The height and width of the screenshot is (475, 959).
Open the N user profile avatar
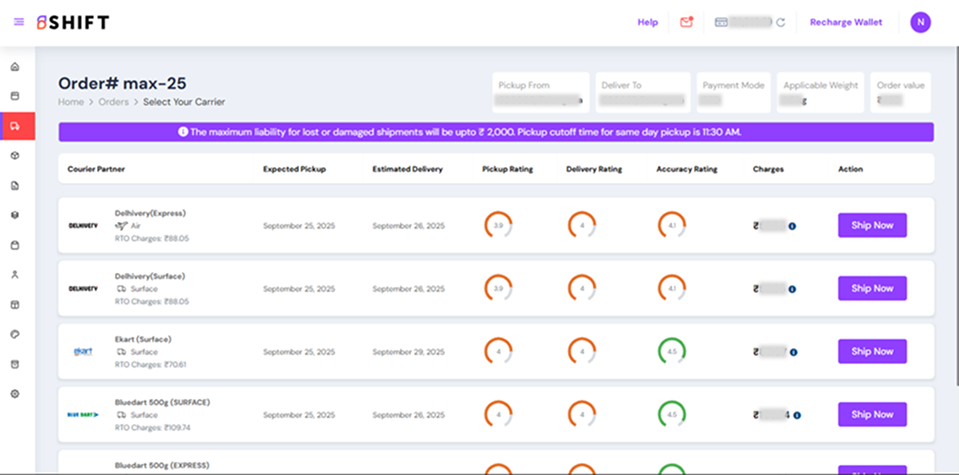[x=920, y=22]
